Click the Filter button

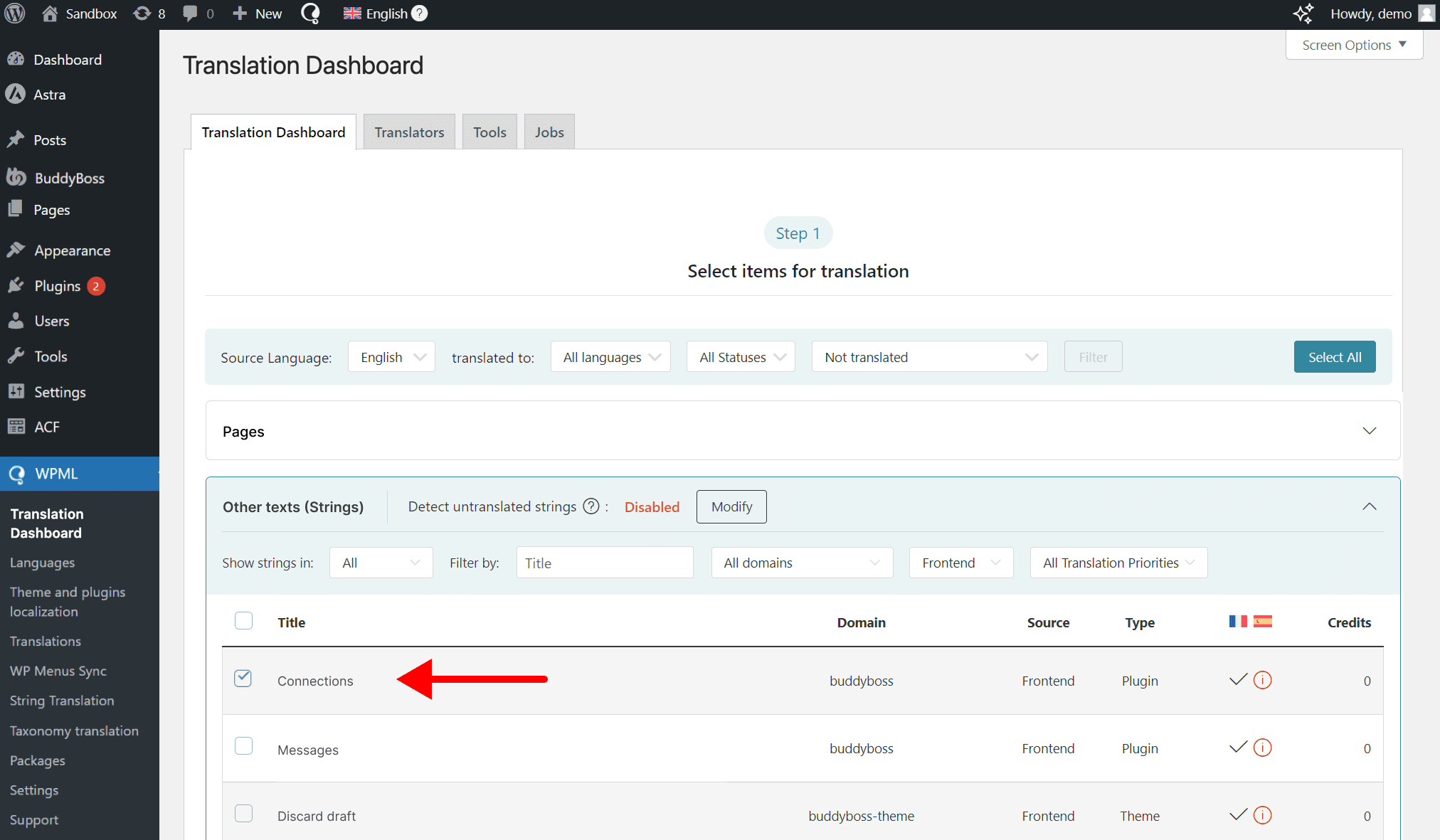[1093, 357]
